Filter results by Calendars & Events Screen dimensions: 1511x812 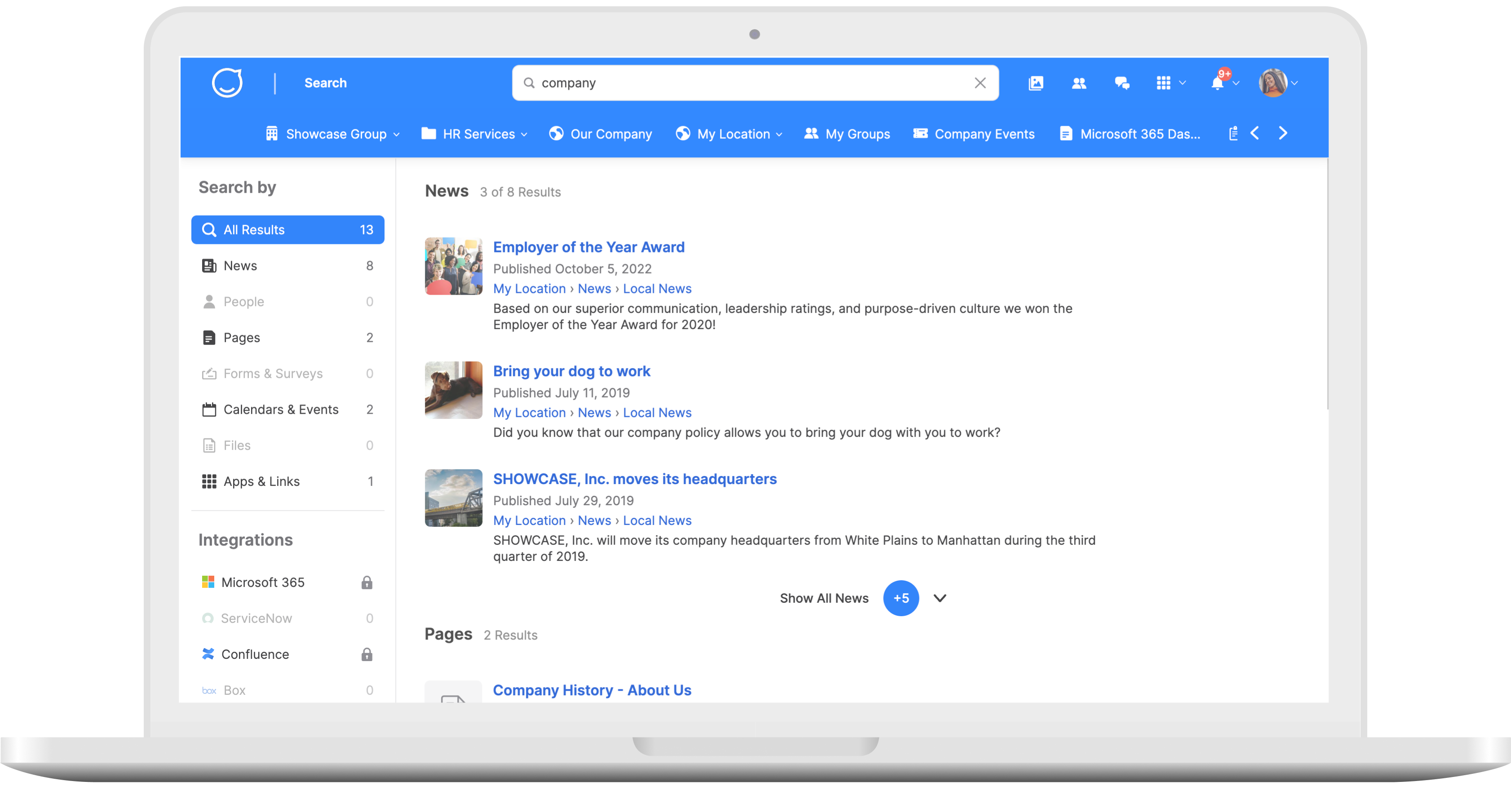click(287, 409)
